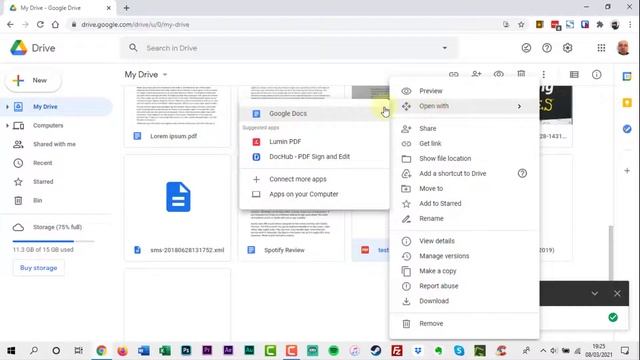
Task: Open Computers in the sidebar
Action: tap(48, 126)
